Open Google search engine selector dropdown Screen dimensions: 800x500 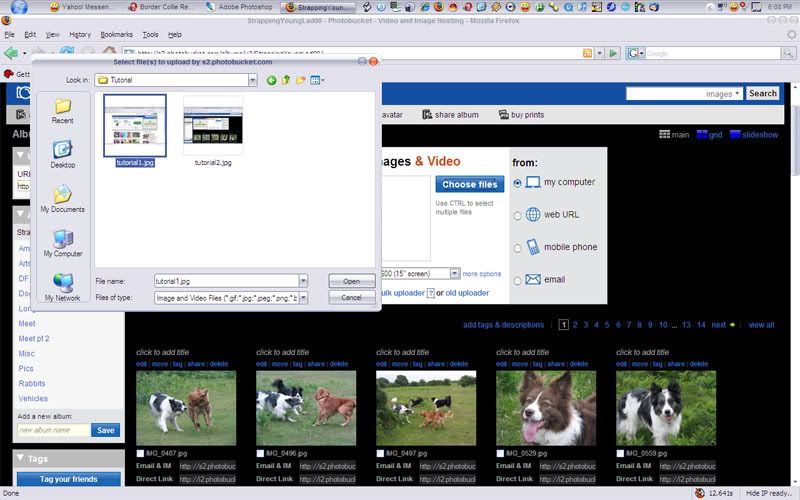[636, 53]
